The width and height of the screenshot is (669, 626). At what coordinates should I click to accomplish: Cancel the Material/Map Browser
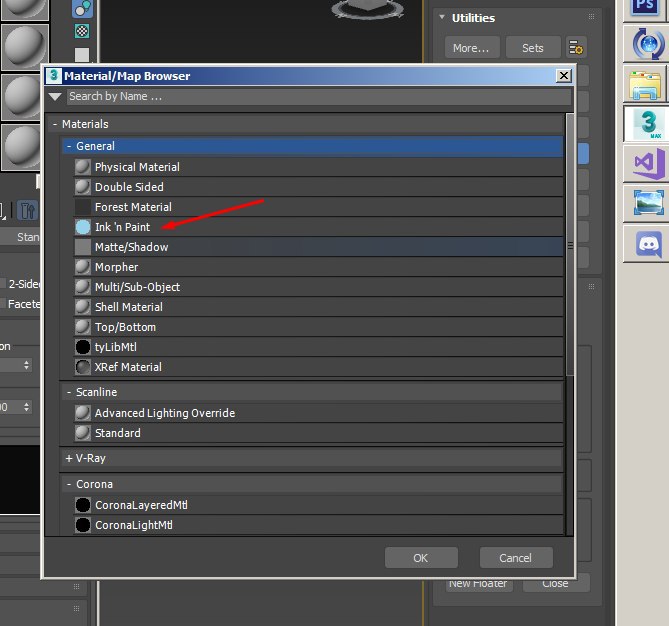coord(516,558)
